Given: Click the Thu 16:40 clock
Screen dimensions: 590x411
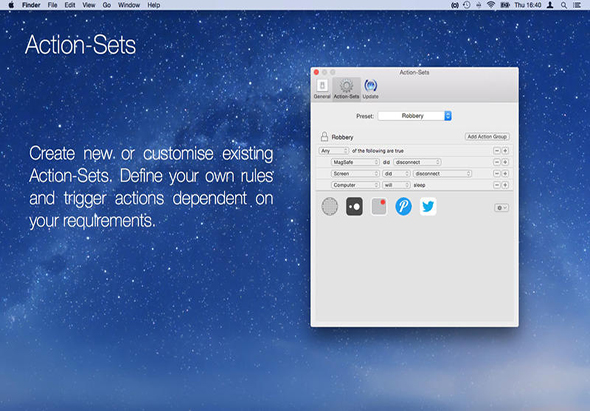Looking at the screenshot, I should 528,5.
